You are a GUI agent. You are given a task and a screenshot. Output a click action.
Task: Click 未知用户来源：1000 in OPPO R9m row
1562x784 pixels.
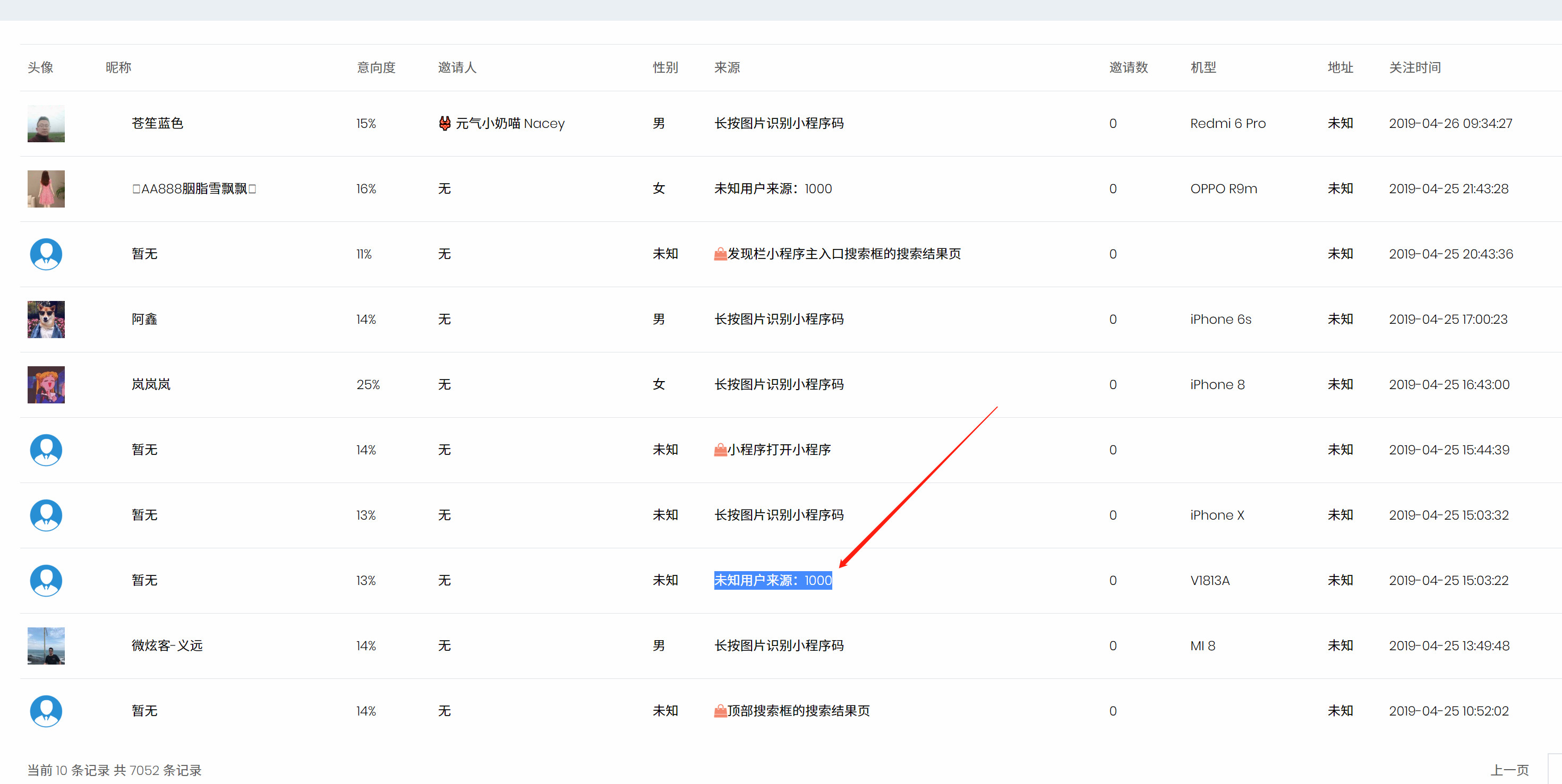click(x=773, y=189)
